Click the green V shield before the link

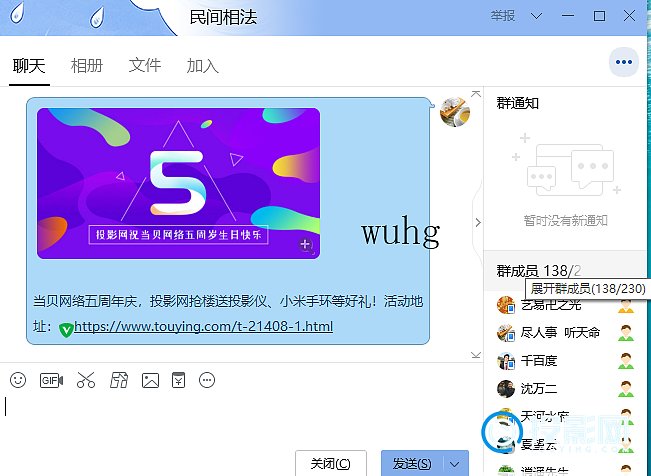click(66, 330)
